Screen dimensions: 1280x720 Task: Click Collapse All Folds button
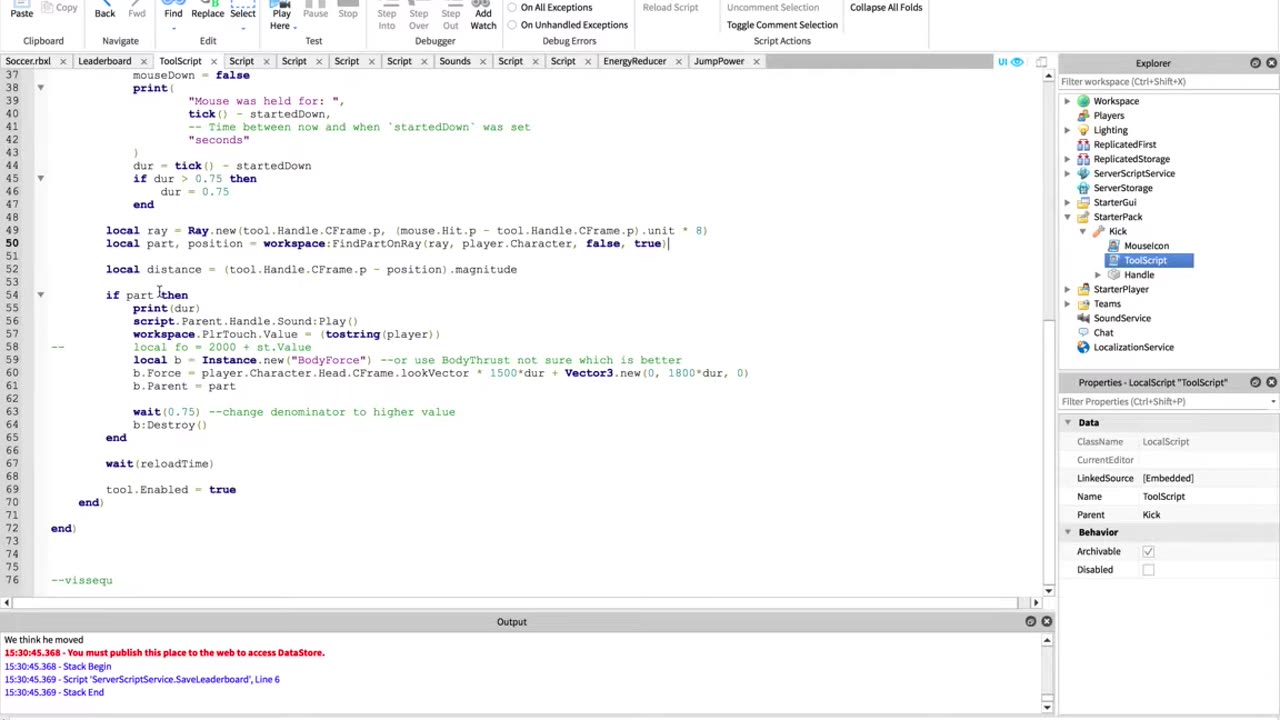886,7
